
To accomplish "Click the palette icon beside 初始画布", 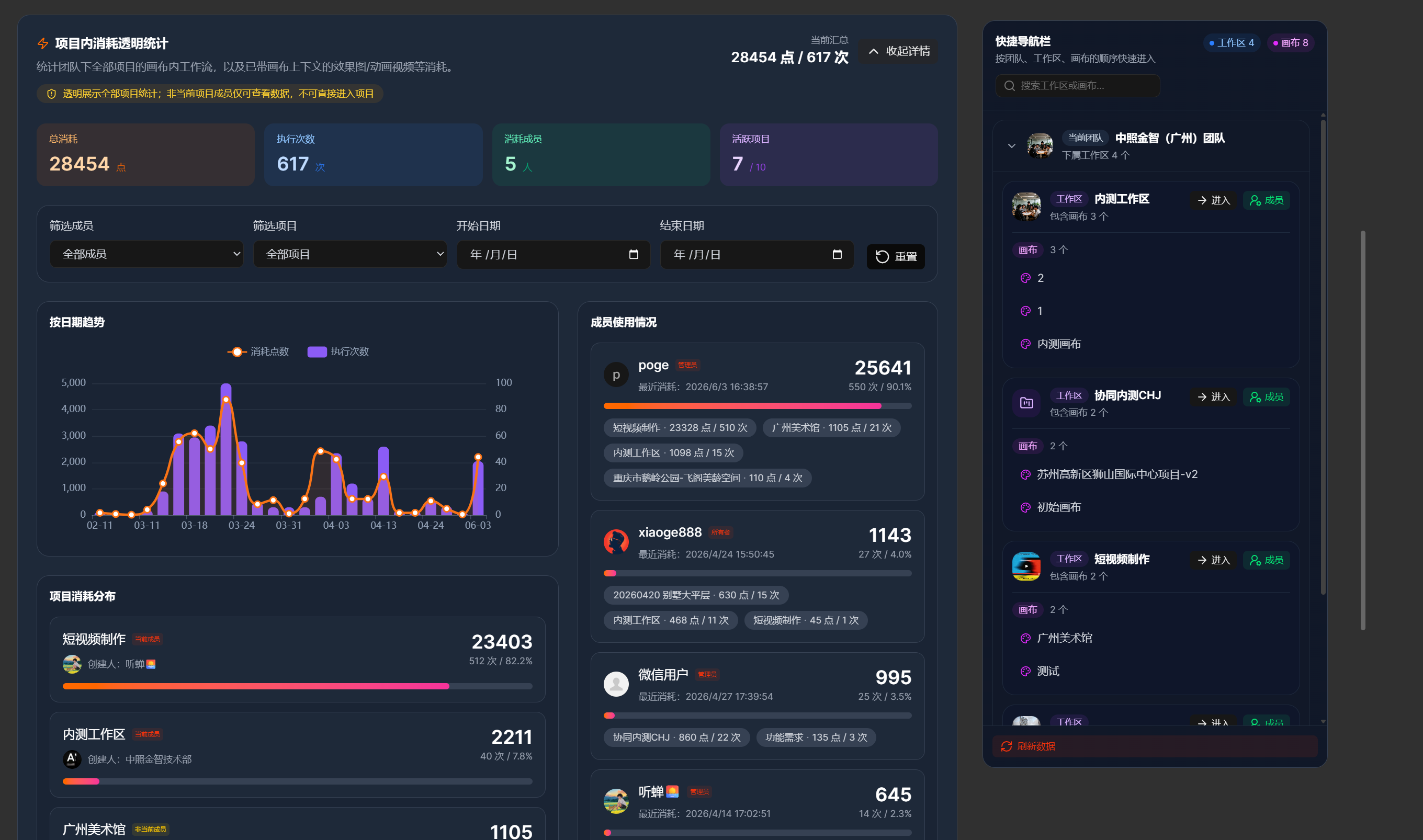I will point(1025,508).
